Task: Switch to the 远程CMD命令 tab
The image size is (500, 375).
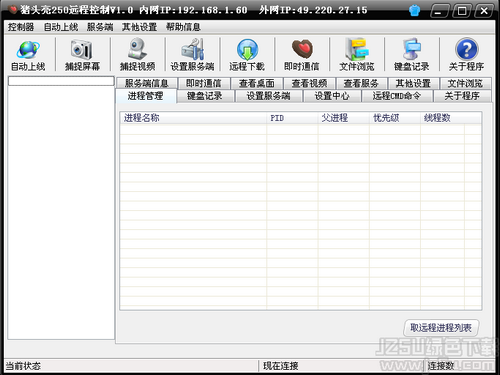Action: tap(397, 96)
